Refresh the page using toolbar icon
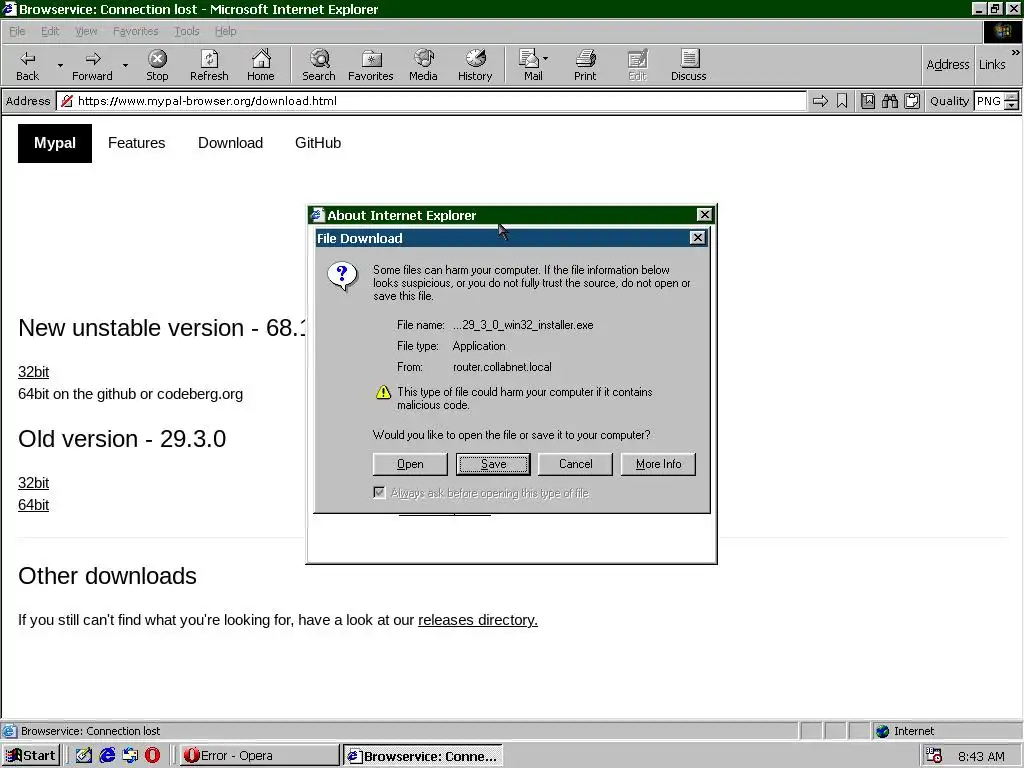The width and height of the screenshot is (1024, 768). 209,65
